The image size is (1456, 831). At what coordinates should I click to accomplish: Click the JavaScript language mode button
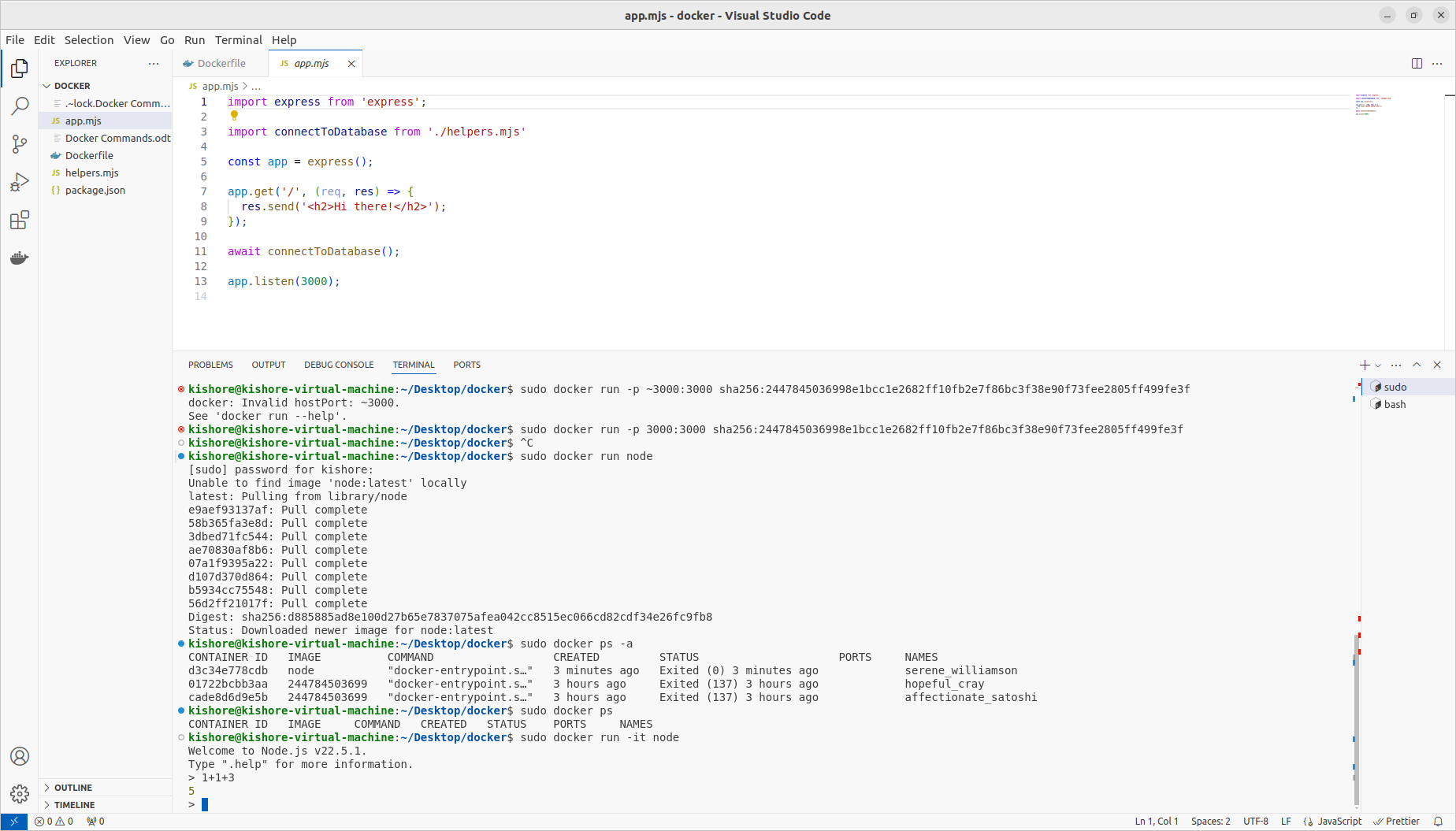(x=1339, y=822)
